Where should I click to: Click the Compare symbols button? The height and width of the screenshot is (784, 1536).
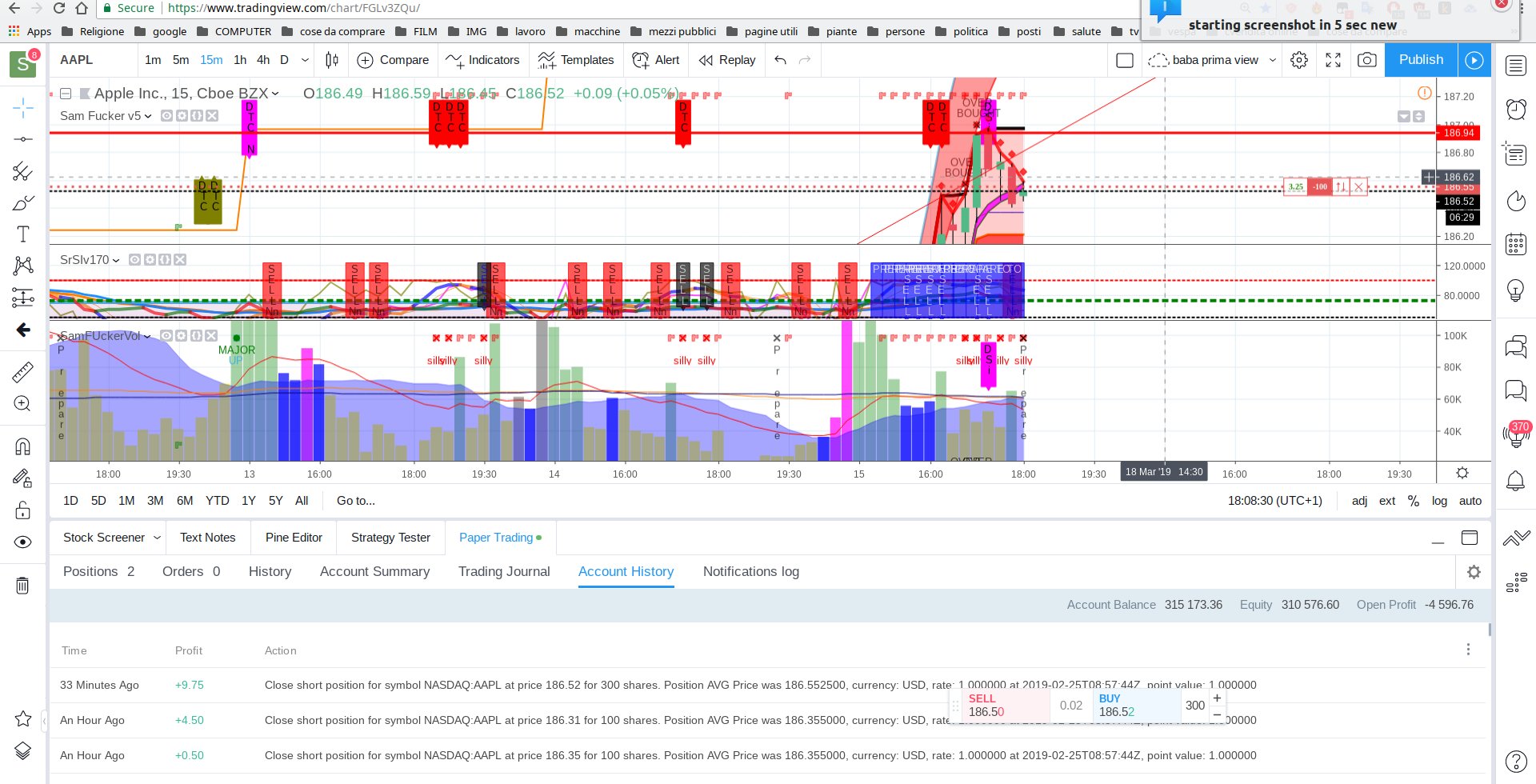point(393,60)
